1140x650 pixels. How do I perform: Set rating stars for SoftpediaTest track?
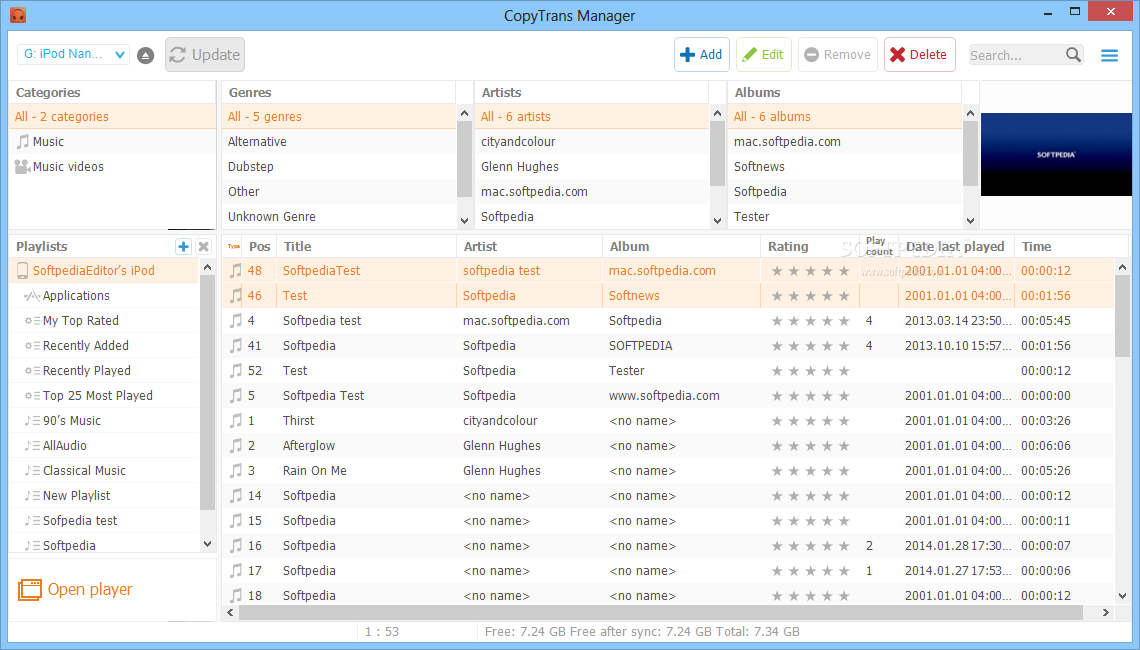click(810, 271)
